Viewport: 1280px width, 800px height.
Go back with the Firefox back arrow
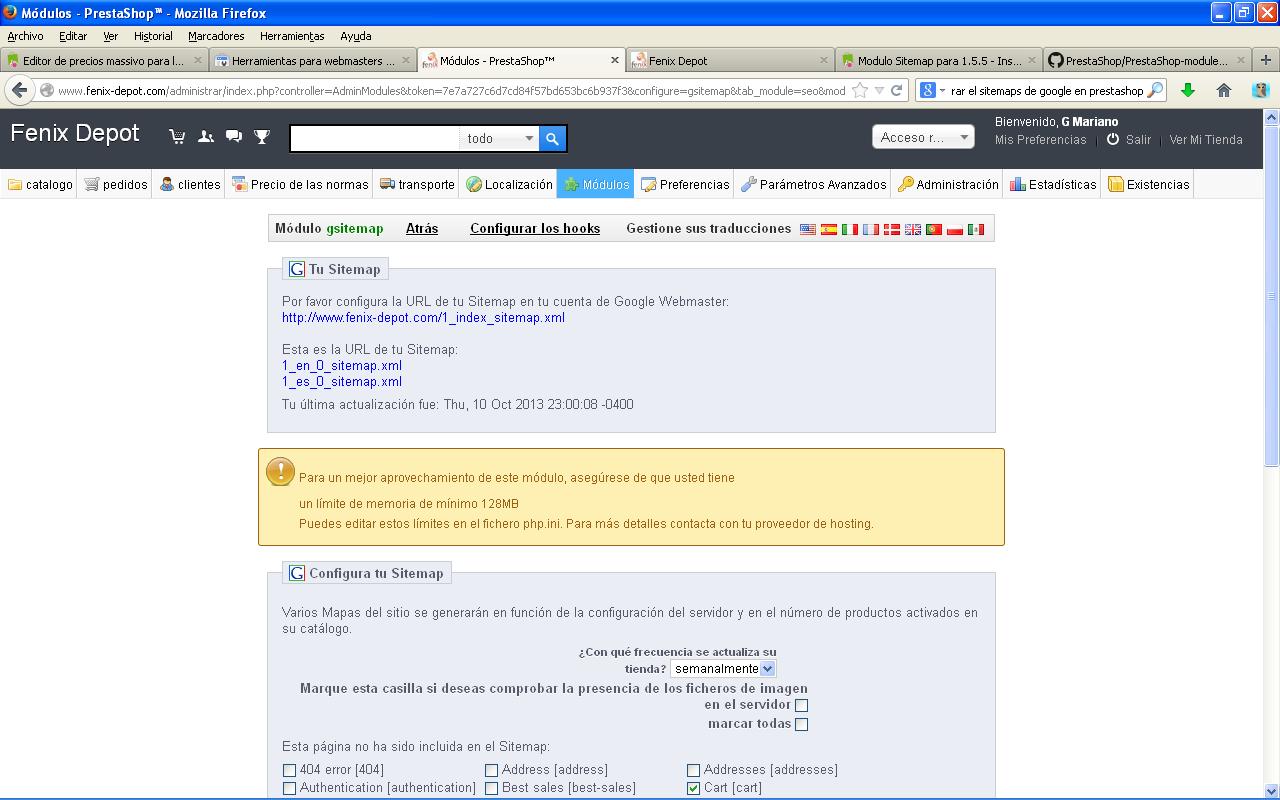[20, 90]
